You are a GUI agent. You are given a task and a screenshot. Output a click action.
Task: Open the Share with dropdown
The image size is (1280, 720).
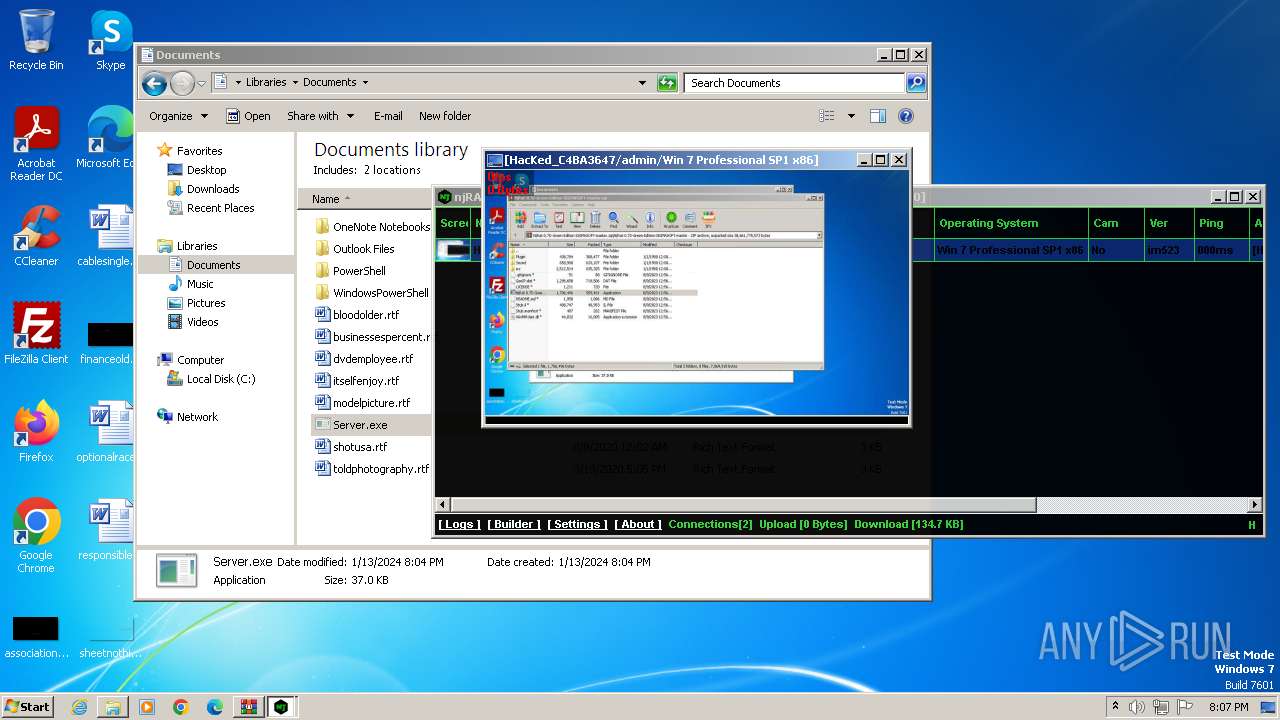point(320,116)
